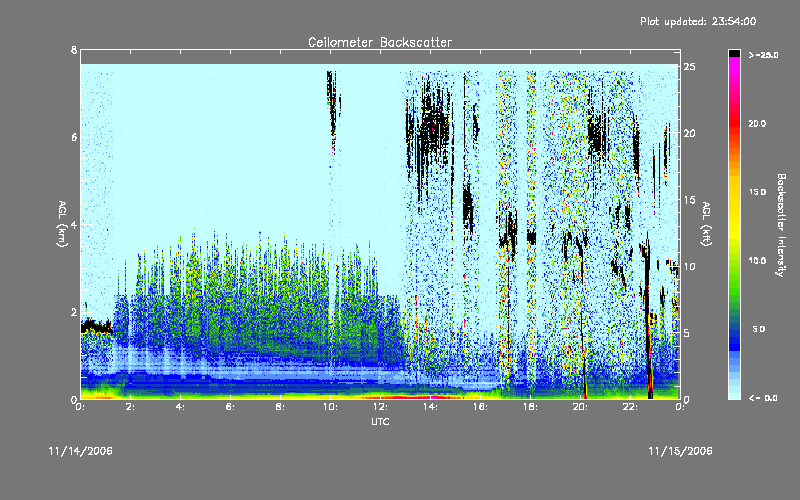Click the "Plot updated: 23:54:00" timestamp
The image size is (800, 500).
(698, 21)
